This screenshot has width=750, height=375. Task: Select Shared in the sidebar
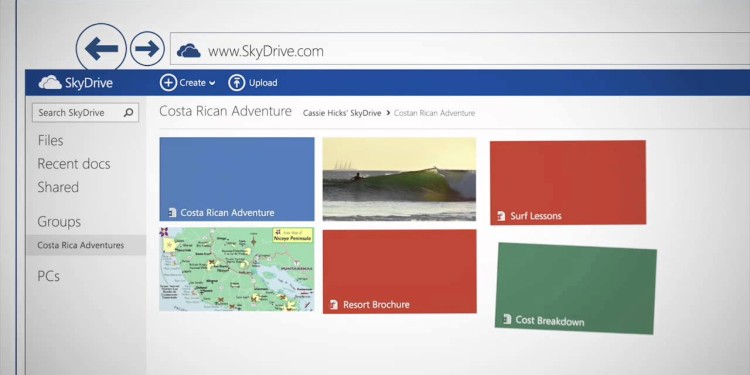[x=58, y=187]
